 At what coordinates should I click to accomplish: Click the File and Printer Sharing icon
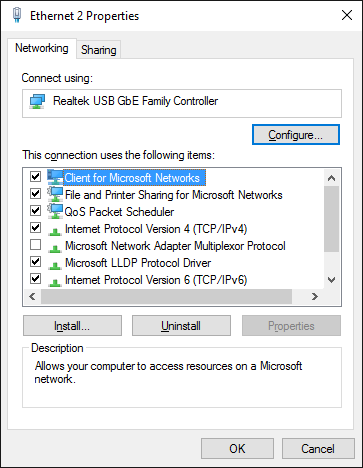pyautogui.click(x=55, y=194)
